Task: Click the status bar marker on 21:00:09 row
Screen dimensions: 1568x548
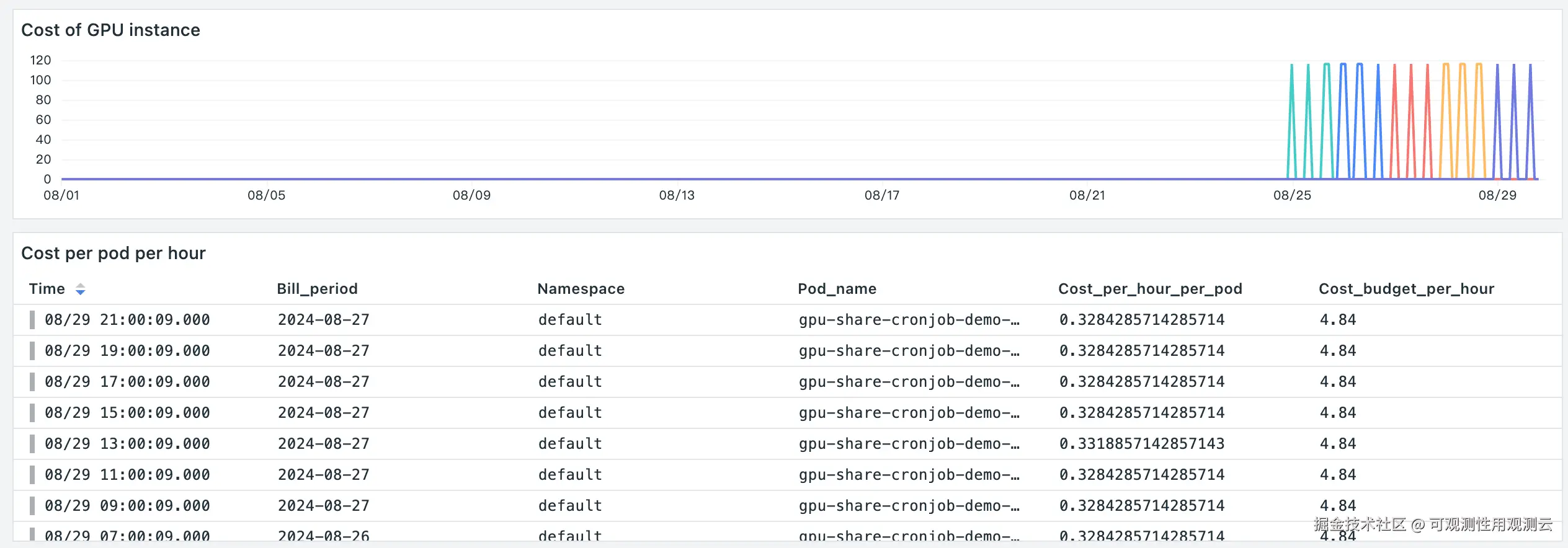Action: [32, 320]
